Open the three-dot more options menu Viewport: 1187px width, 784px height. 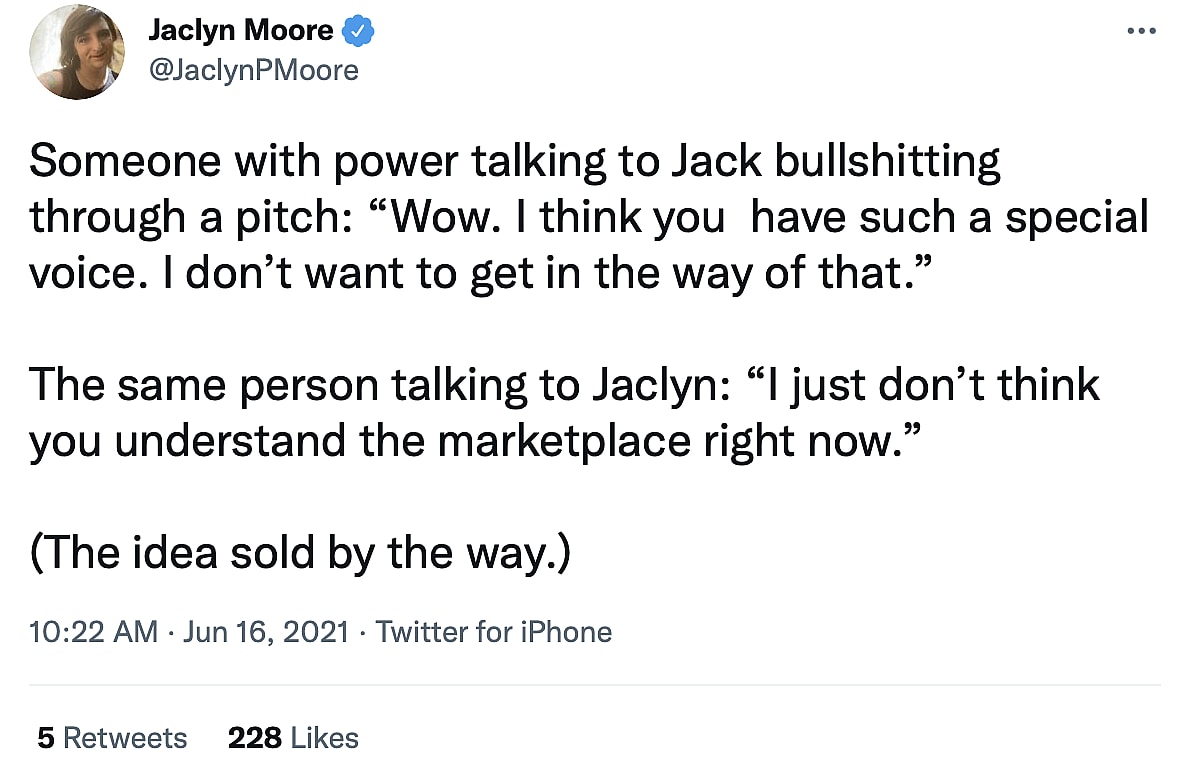pyautogui.click(x=1140, y=31)
